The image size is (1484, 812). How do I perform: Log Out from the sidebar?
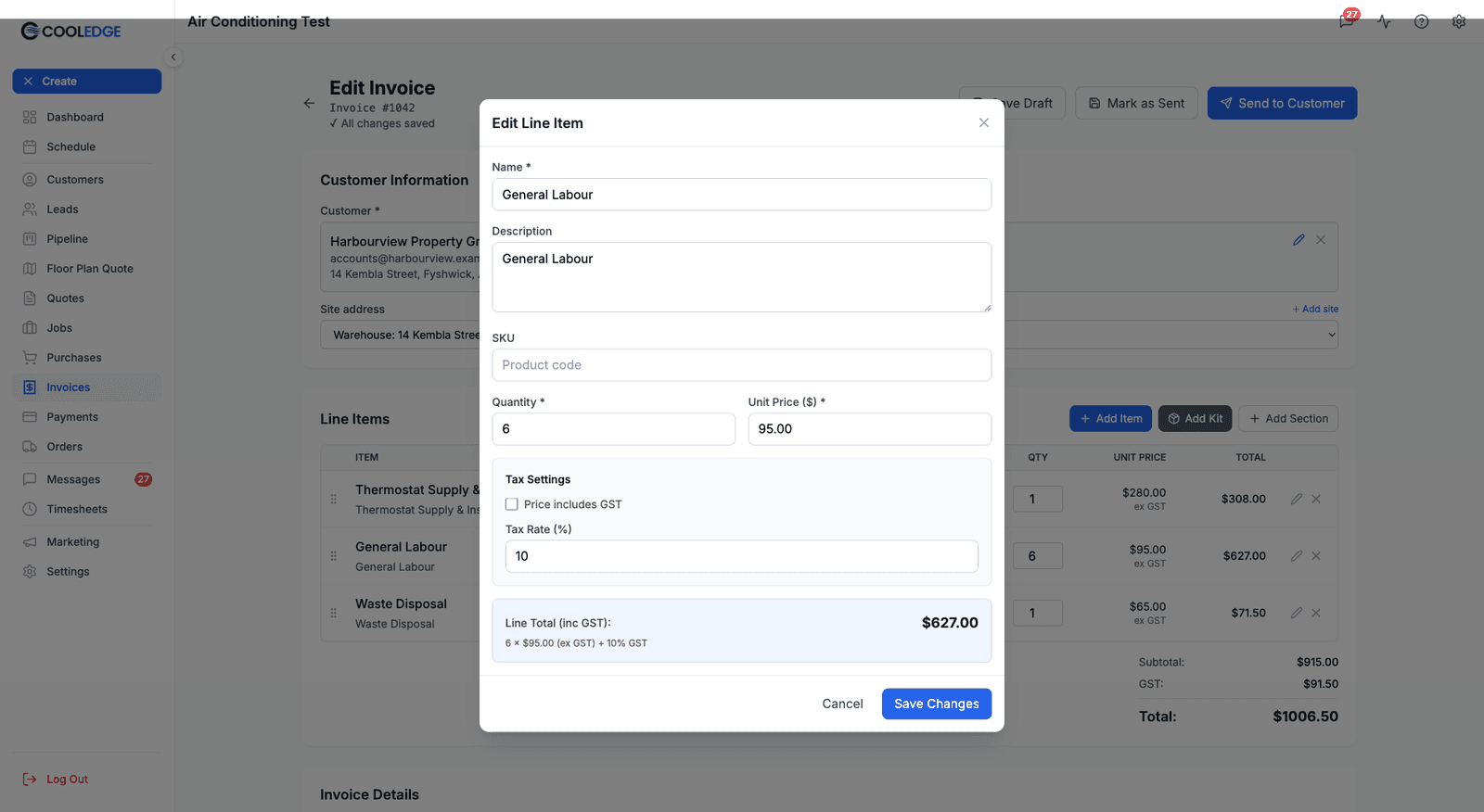pos(56,780)
